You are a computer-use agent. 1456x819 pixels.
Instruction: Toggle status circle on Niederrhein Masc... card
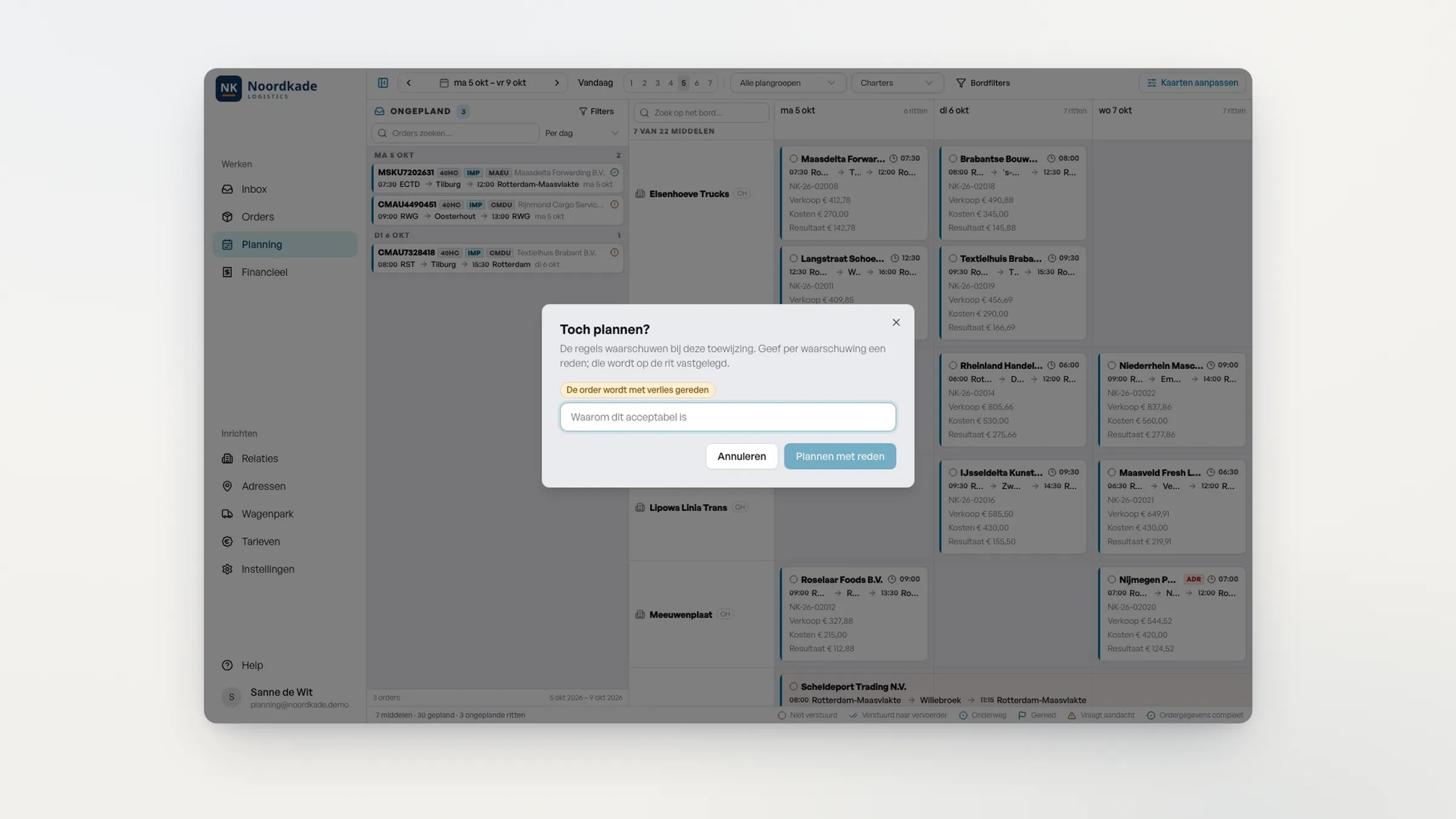(1111, 366)
